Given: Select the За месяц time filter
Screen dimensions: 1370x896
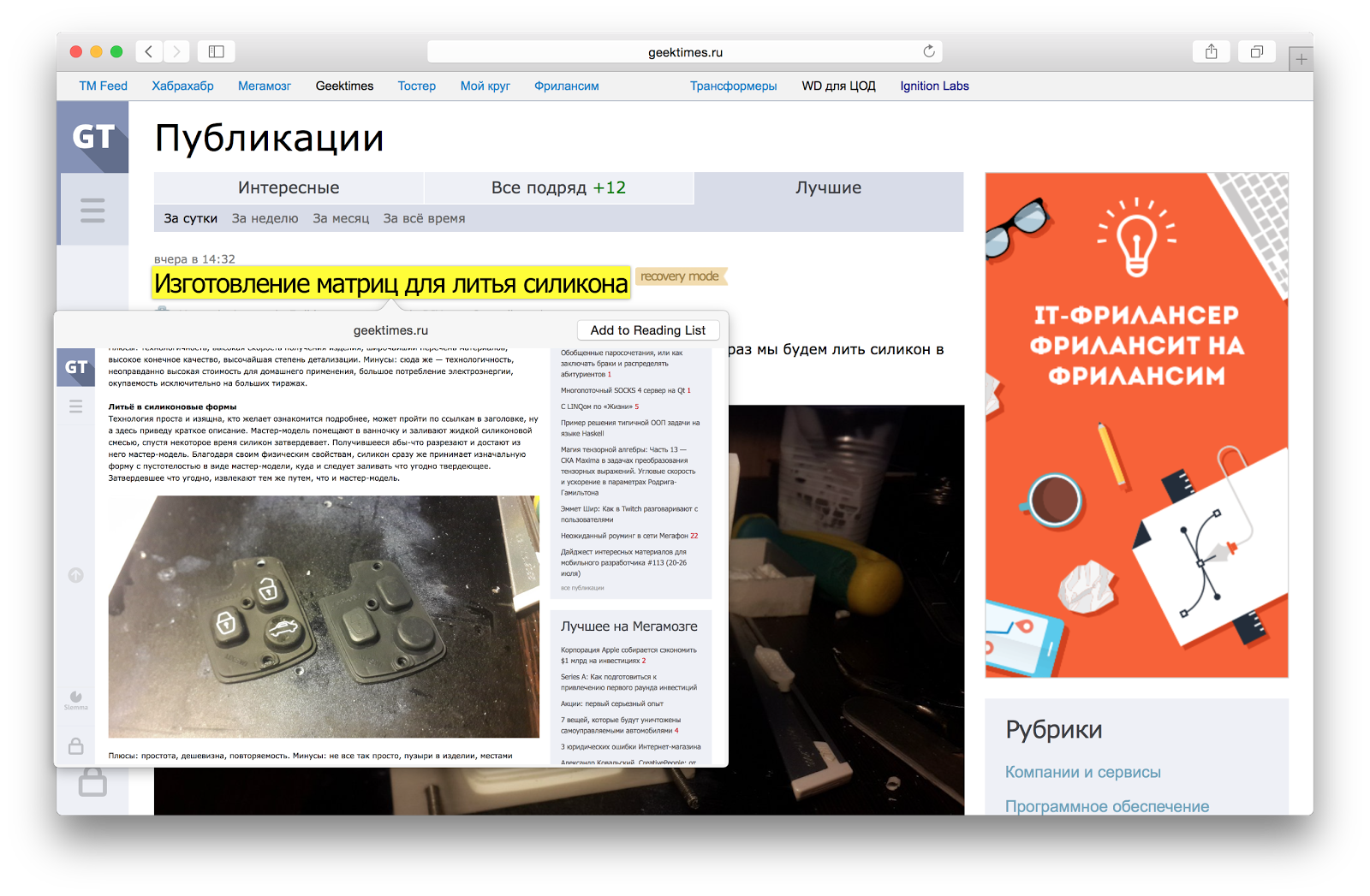Looking at the screenshot, I should [340, 218].
